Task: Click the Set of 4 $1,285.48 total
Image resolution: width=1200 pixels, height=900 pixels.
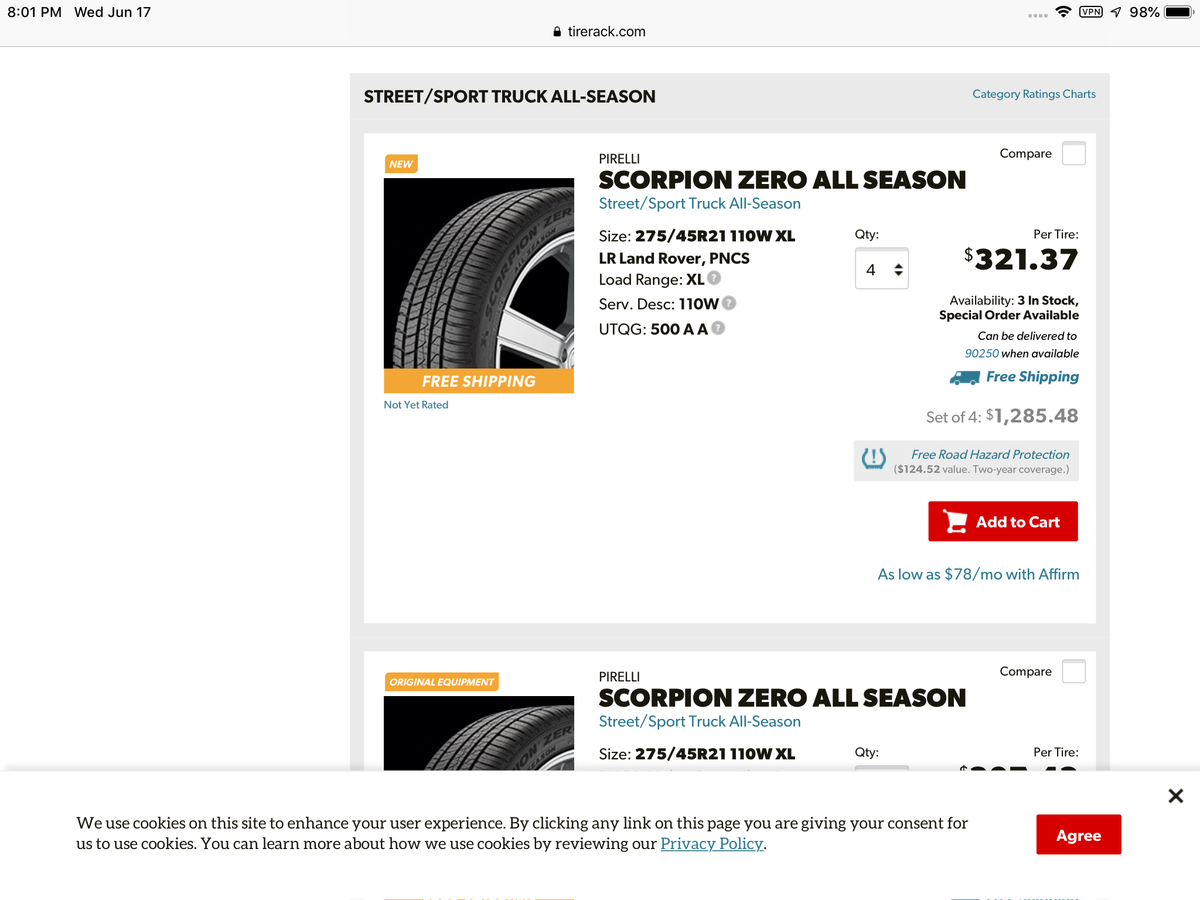Action: [1002, 416]
